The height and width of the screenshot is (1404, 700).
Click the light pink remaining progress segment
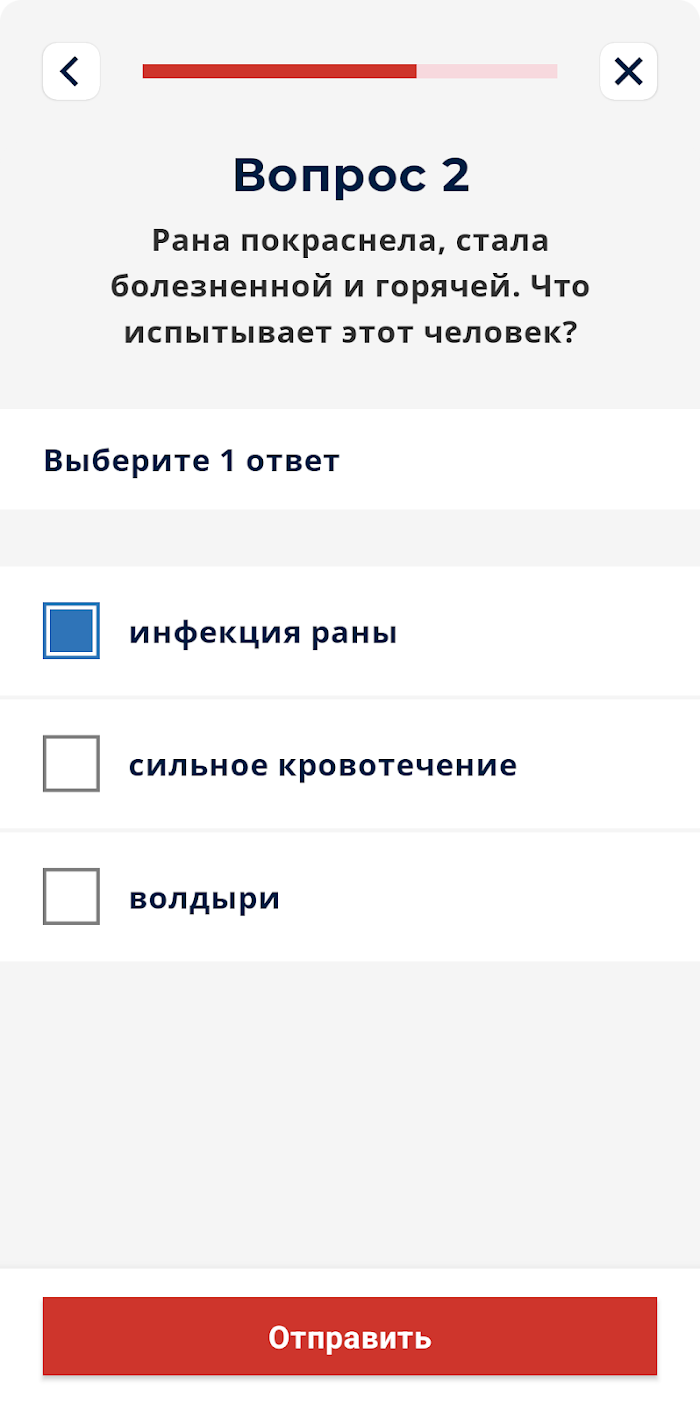(x=487, y=71)
